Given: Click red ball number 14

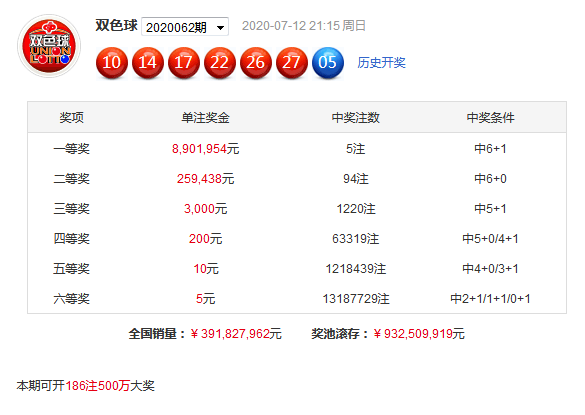Looking at the screenshot, I should [x=148, y=62].
